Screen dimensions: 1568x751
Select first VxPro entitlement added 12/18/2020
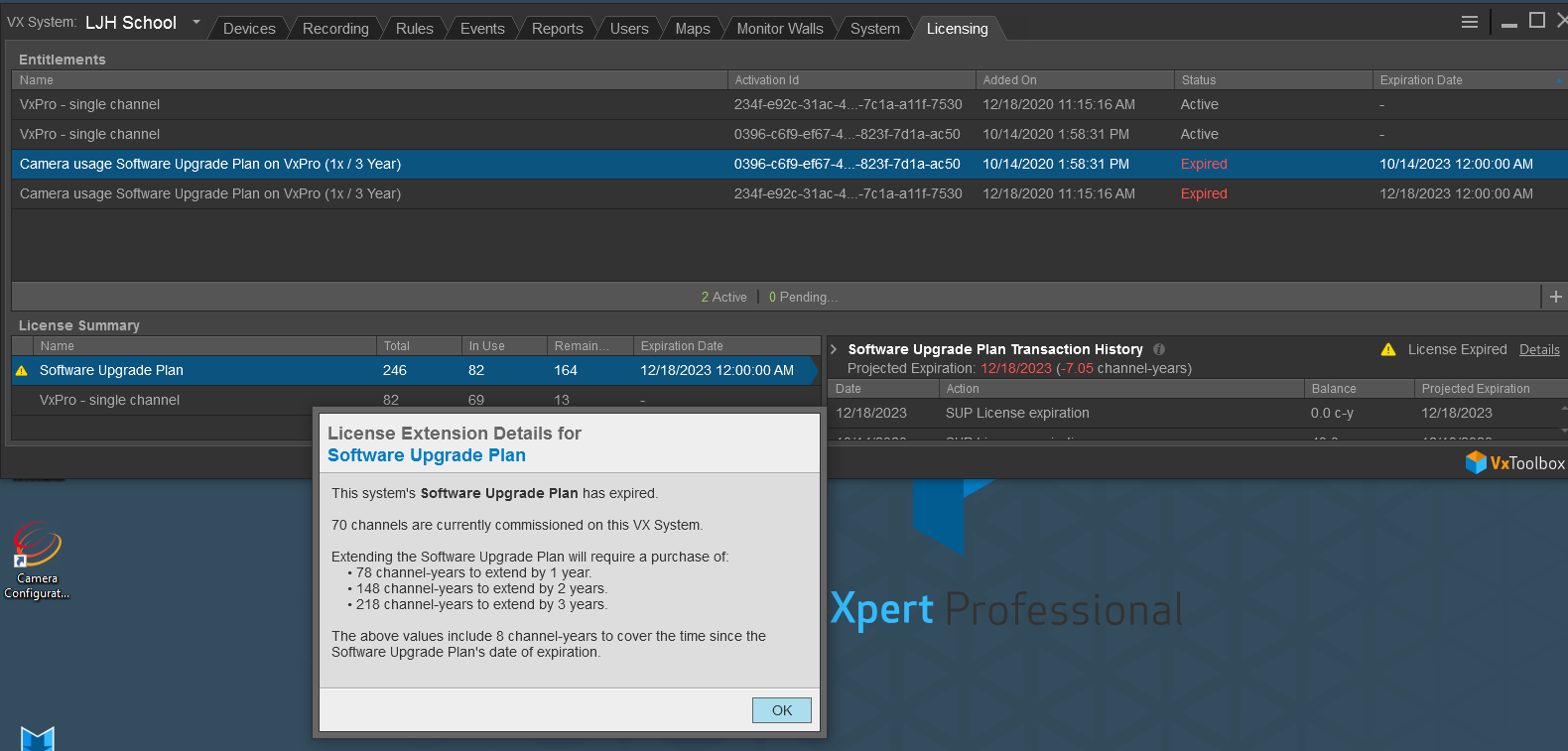coord(789,104)
